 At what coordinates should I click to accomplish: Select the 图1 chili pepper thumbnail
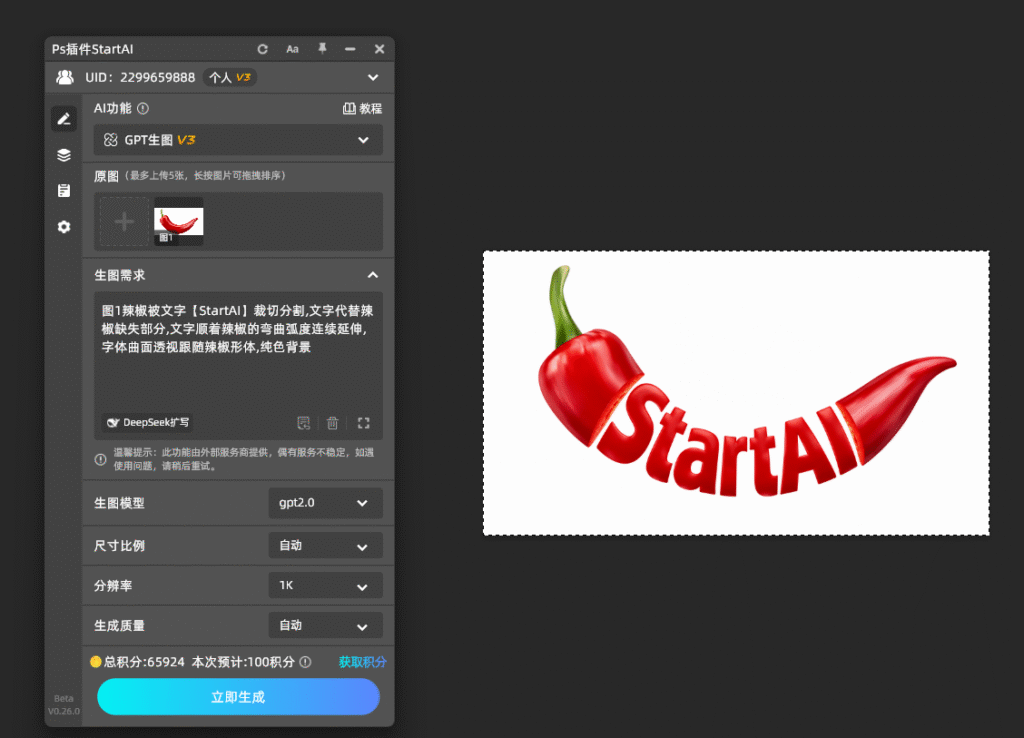point(178,222)
